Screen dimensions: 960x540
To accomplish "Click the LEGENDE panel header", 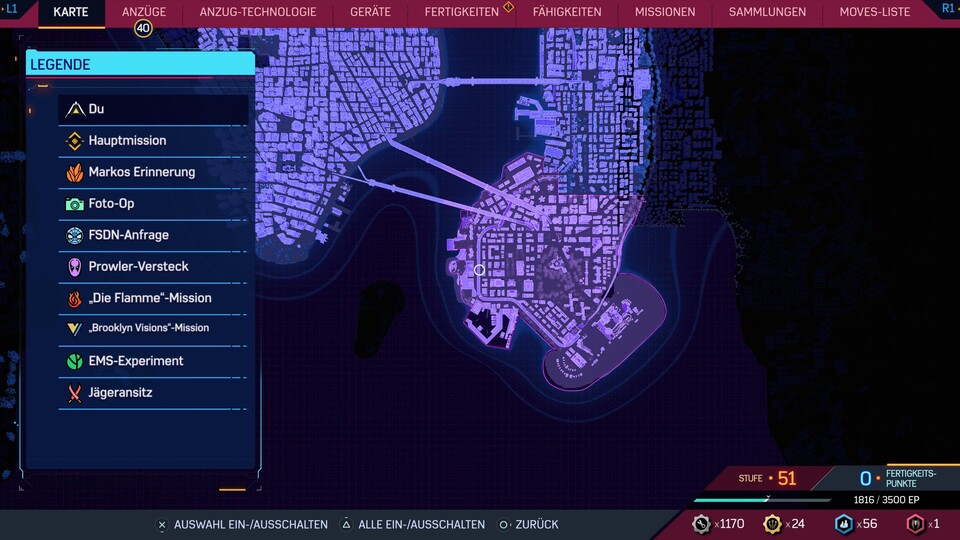I will pyautogui.click(x=140, y=64).
